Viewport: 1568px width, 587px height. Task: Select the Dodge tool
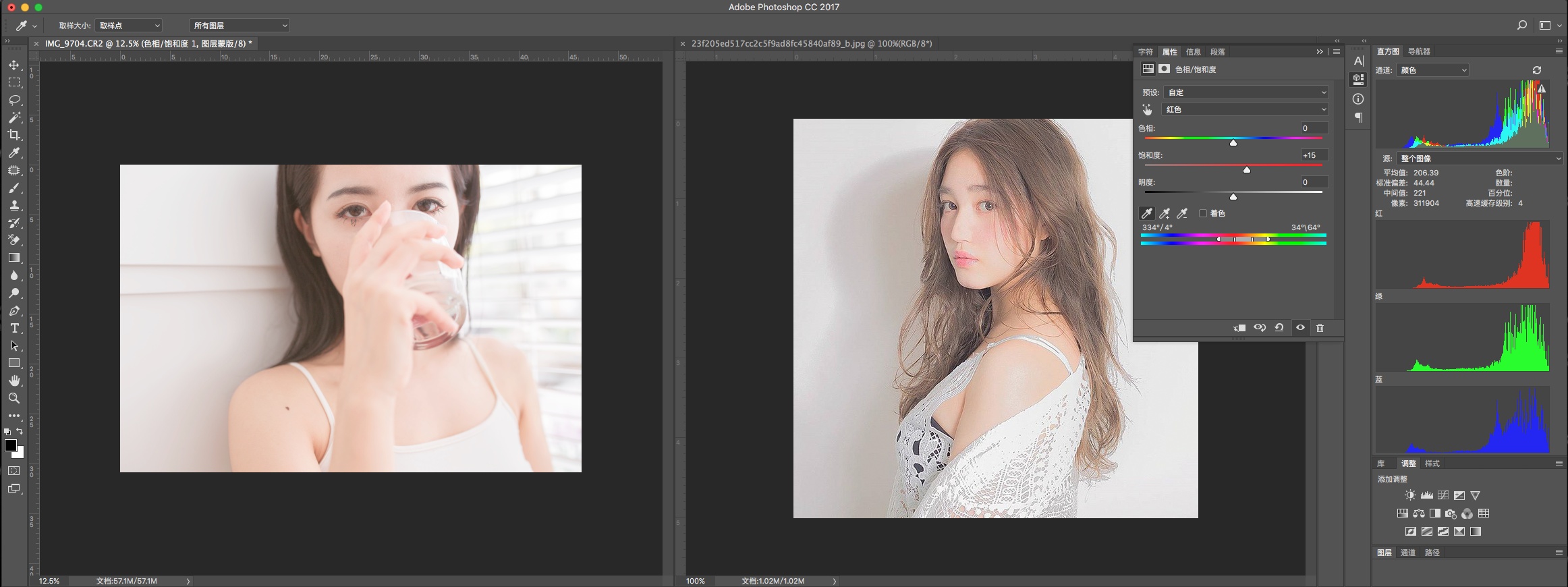tap(14, 293)
